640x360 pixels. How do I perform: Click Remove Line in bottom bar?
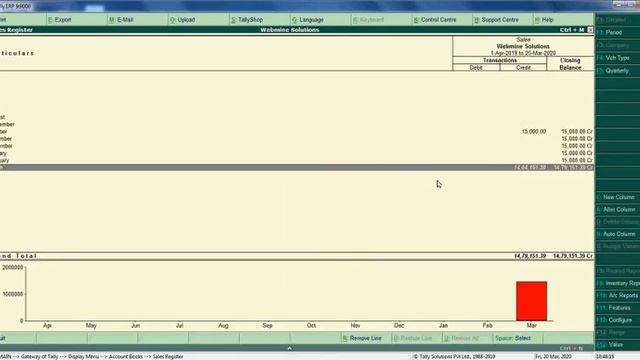coord(362,338)
